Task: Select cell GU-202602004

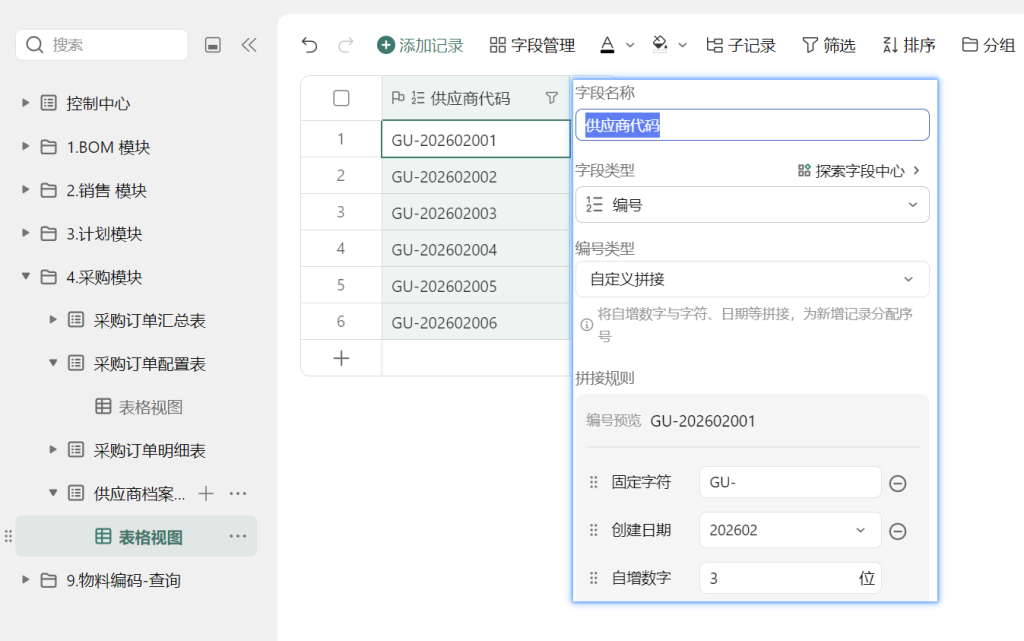Action: [475, 249]
